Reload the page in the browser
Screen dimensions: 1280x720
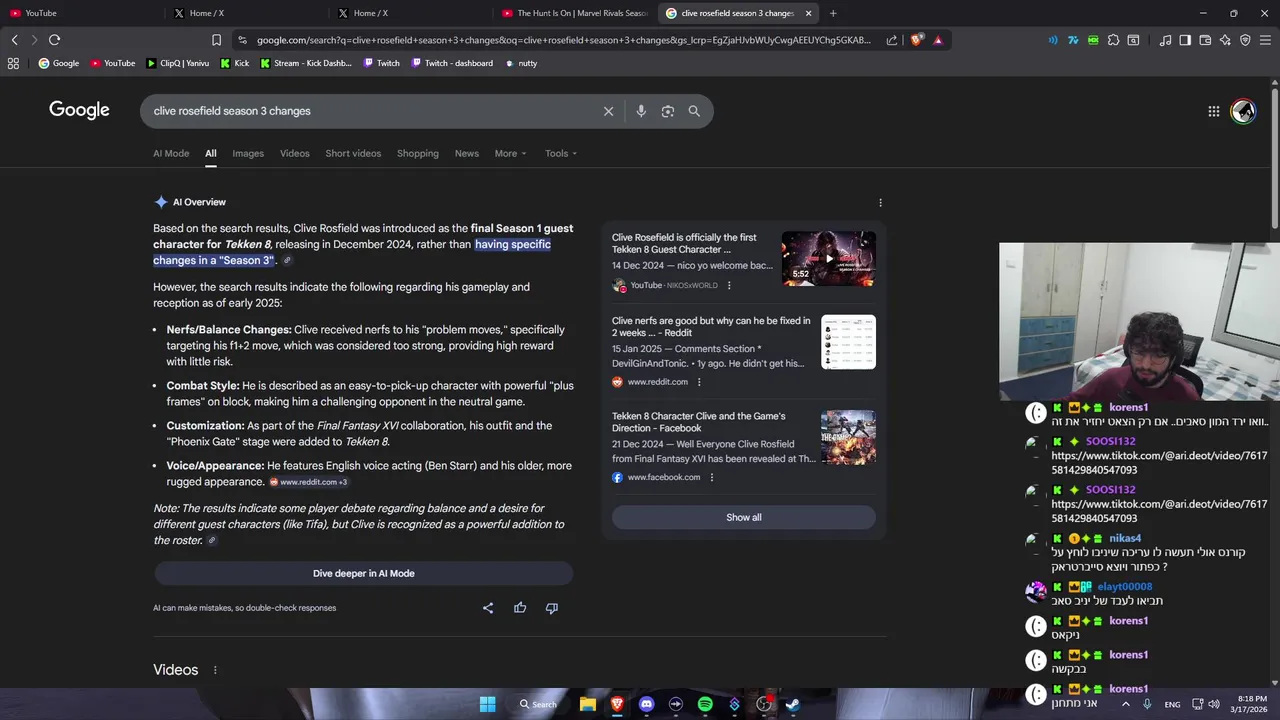[x=54, y=40]
